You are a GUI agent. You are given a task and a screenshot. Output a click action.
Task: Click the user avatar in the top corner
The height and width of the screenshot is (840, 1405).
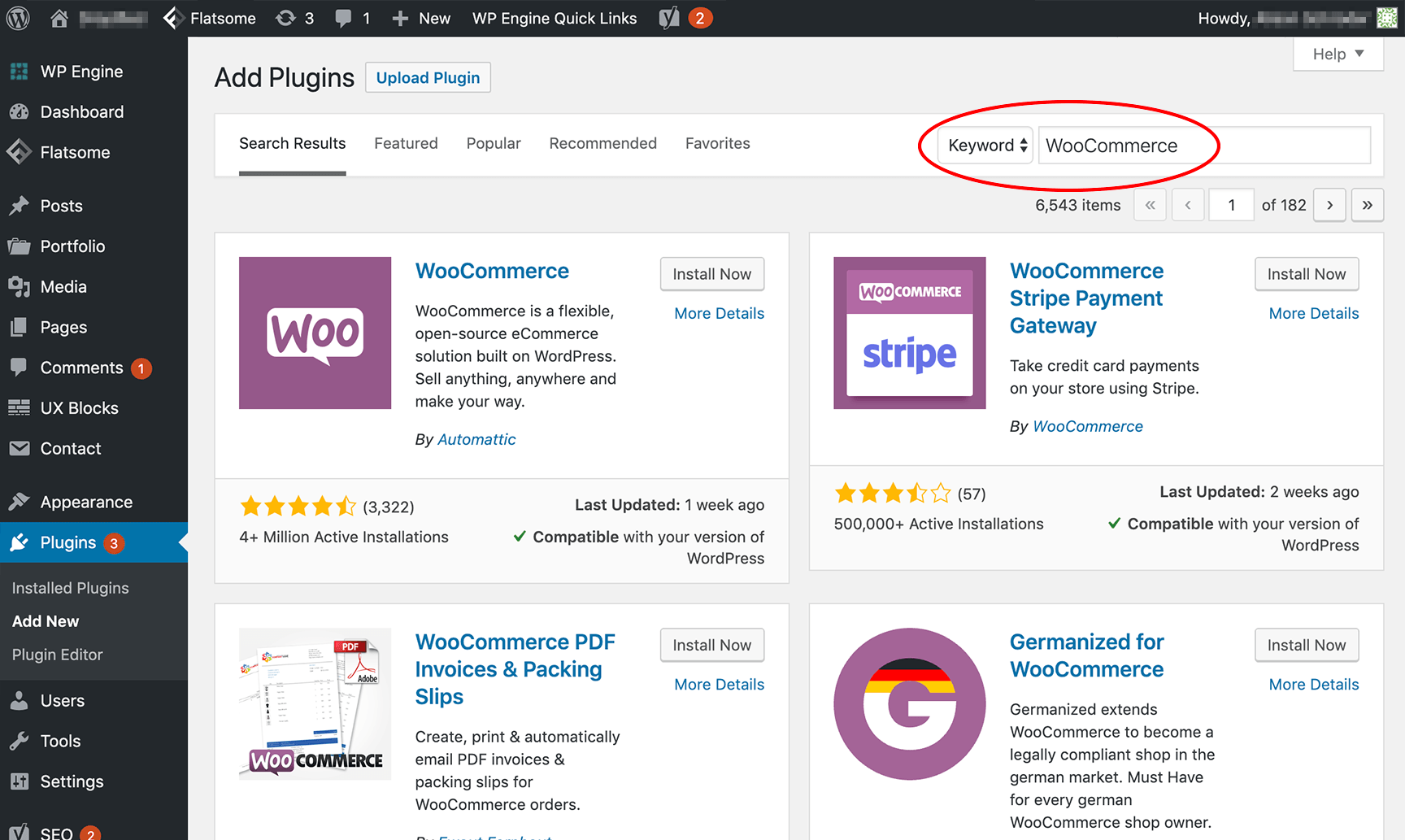coord(1387,18)
